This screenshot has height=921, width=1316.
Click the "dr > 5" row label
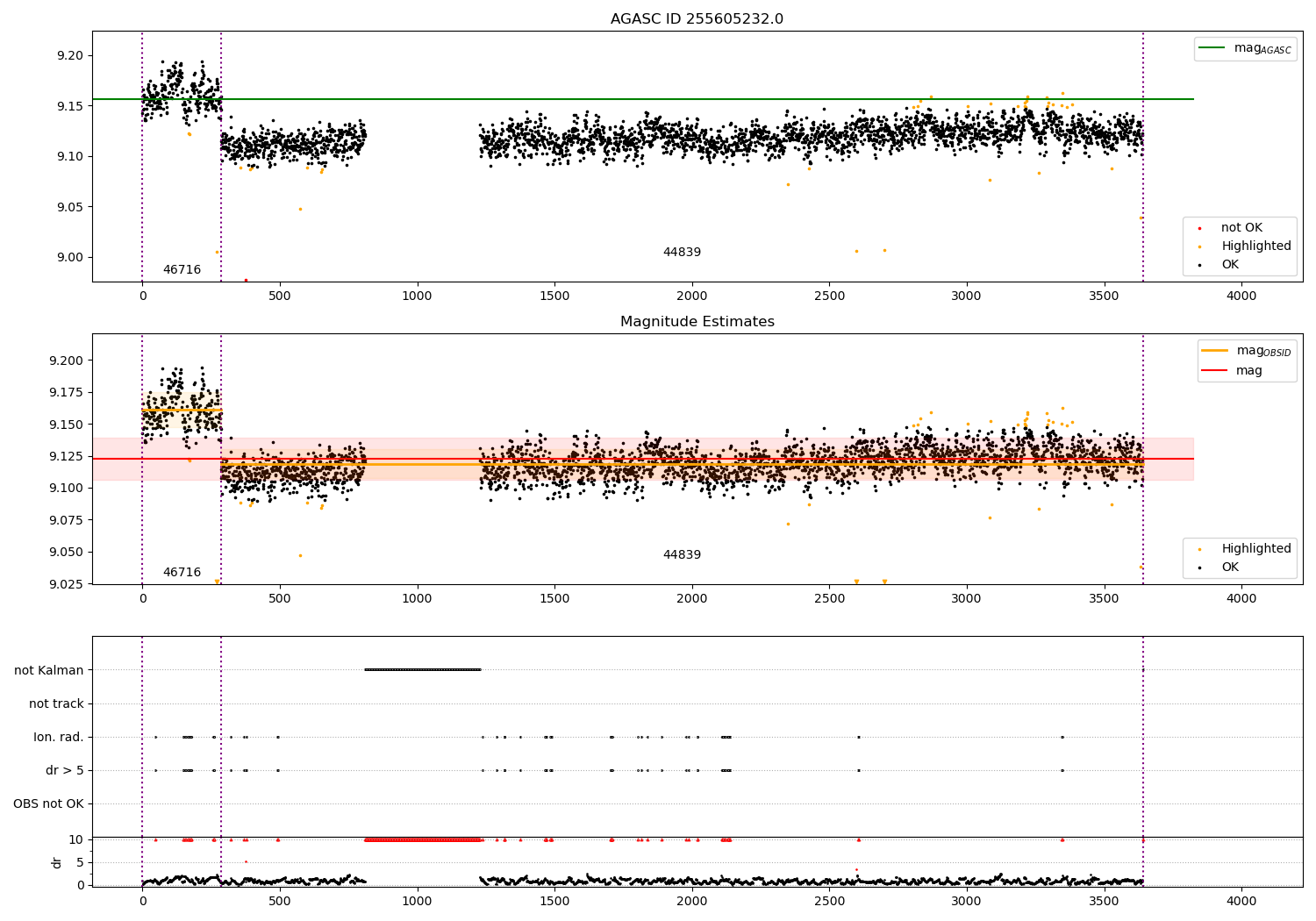click(x=64, y=770)
